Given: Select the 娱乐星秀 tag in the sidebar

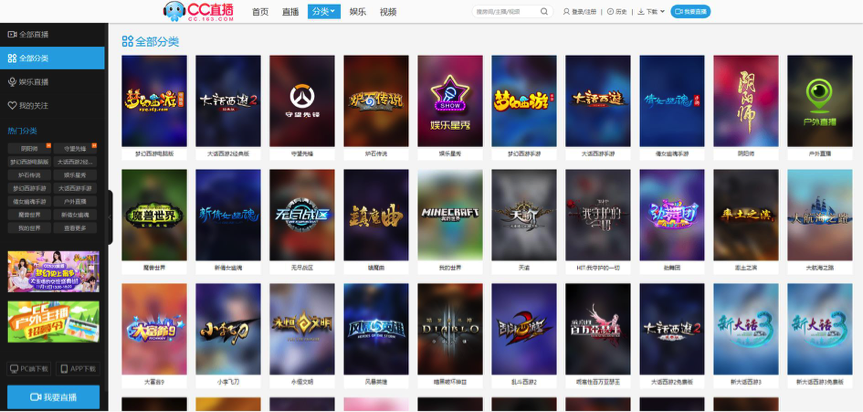Looking at the screenshot, I should point(75,175).
